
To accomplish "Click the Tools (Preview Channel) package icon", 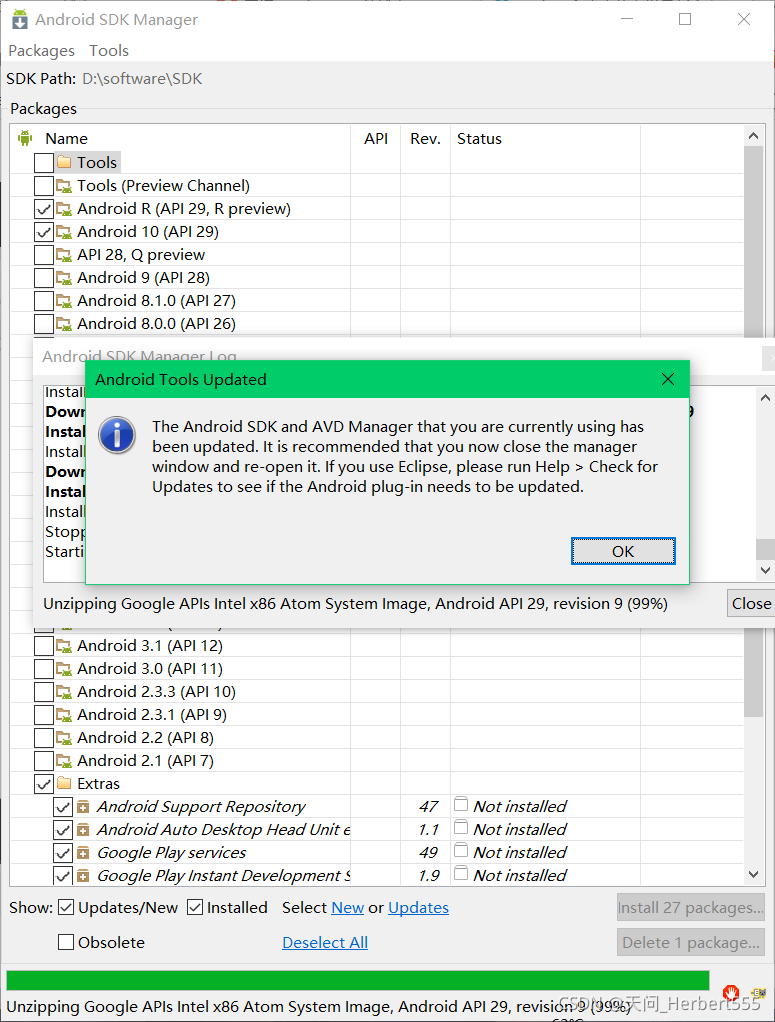I will click(64, 186).
